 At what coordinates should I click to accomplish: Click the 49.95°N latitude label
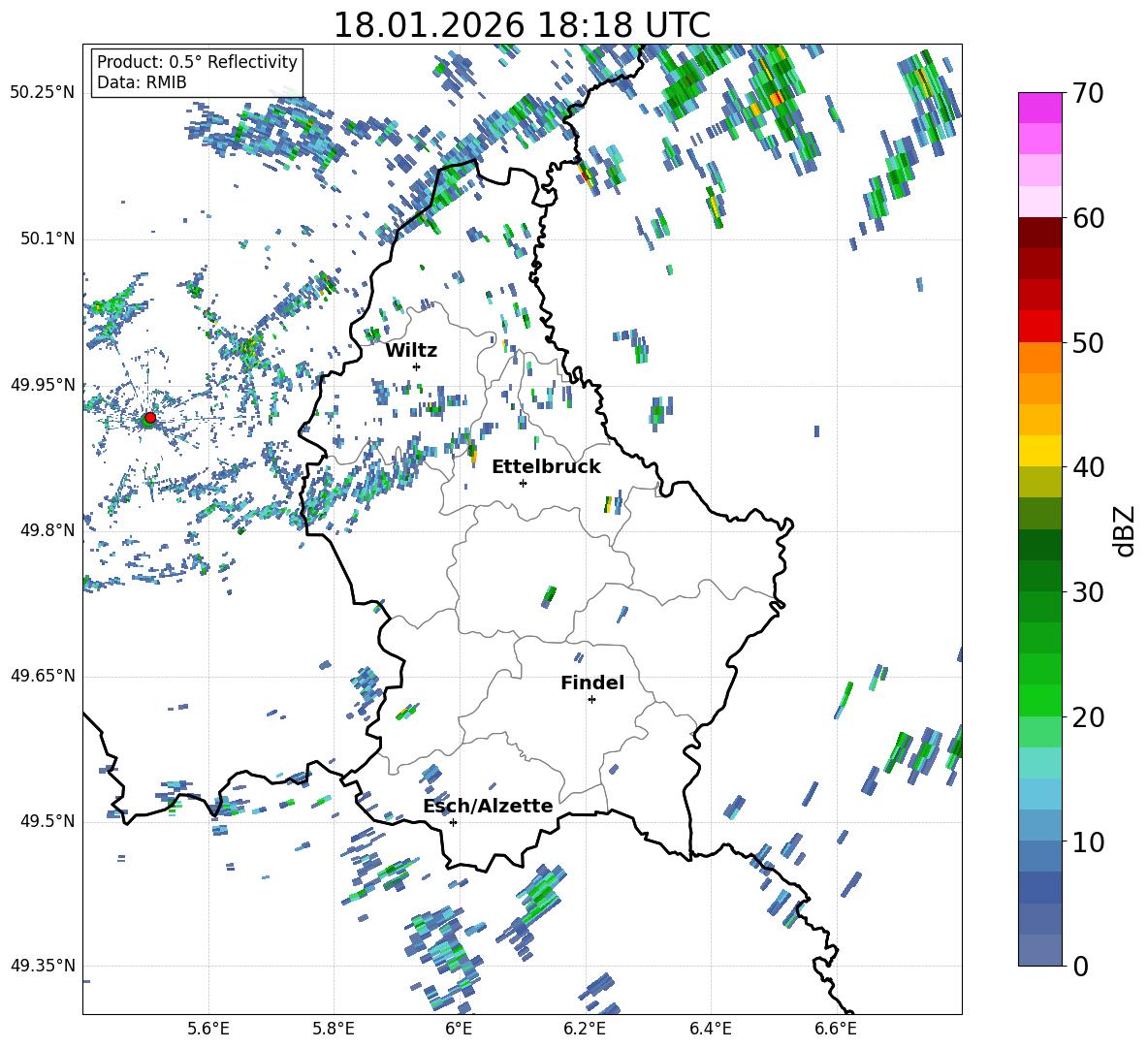pyautogui.click(x=43, y=384)
